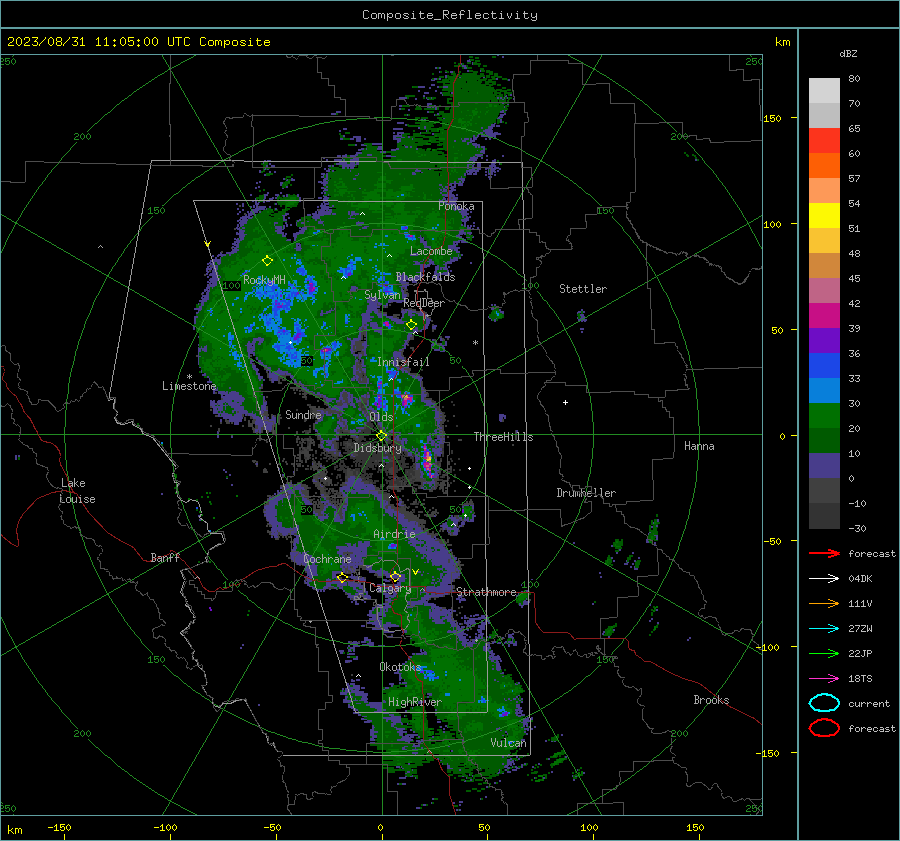Click the dBZ legend heading

click(x=848, y=53)
